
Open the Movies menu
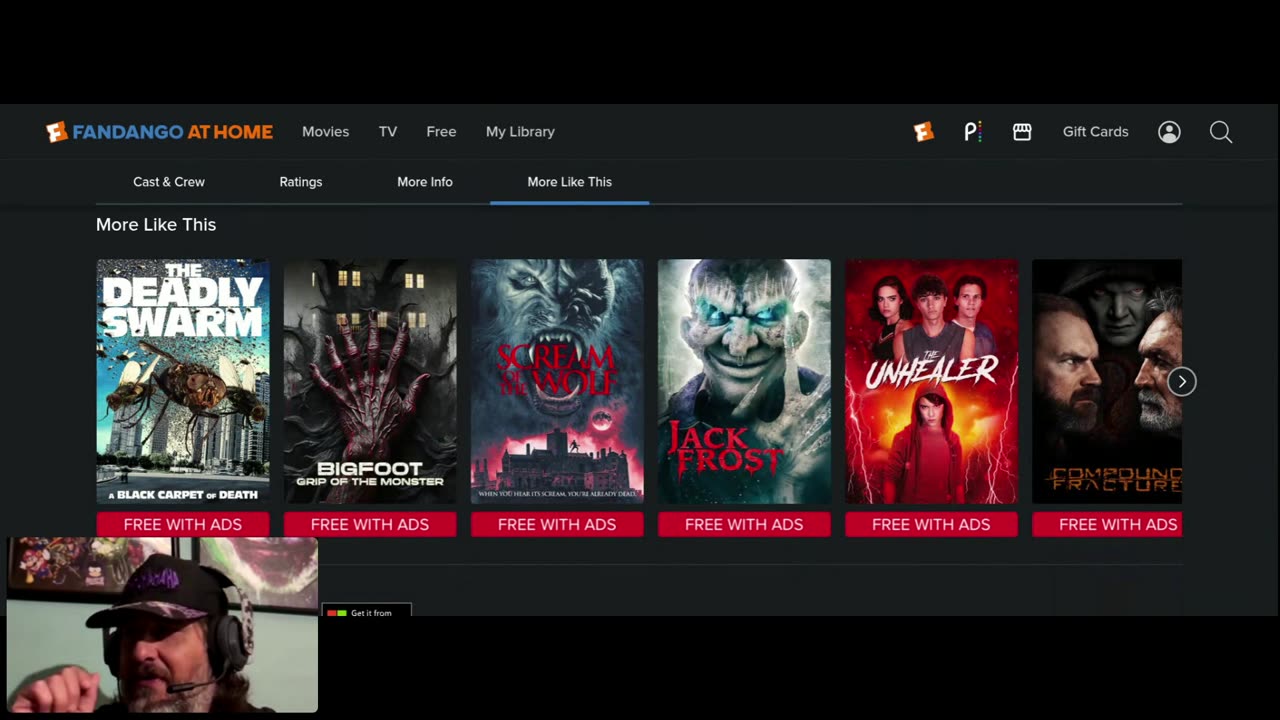pos(325,132)
